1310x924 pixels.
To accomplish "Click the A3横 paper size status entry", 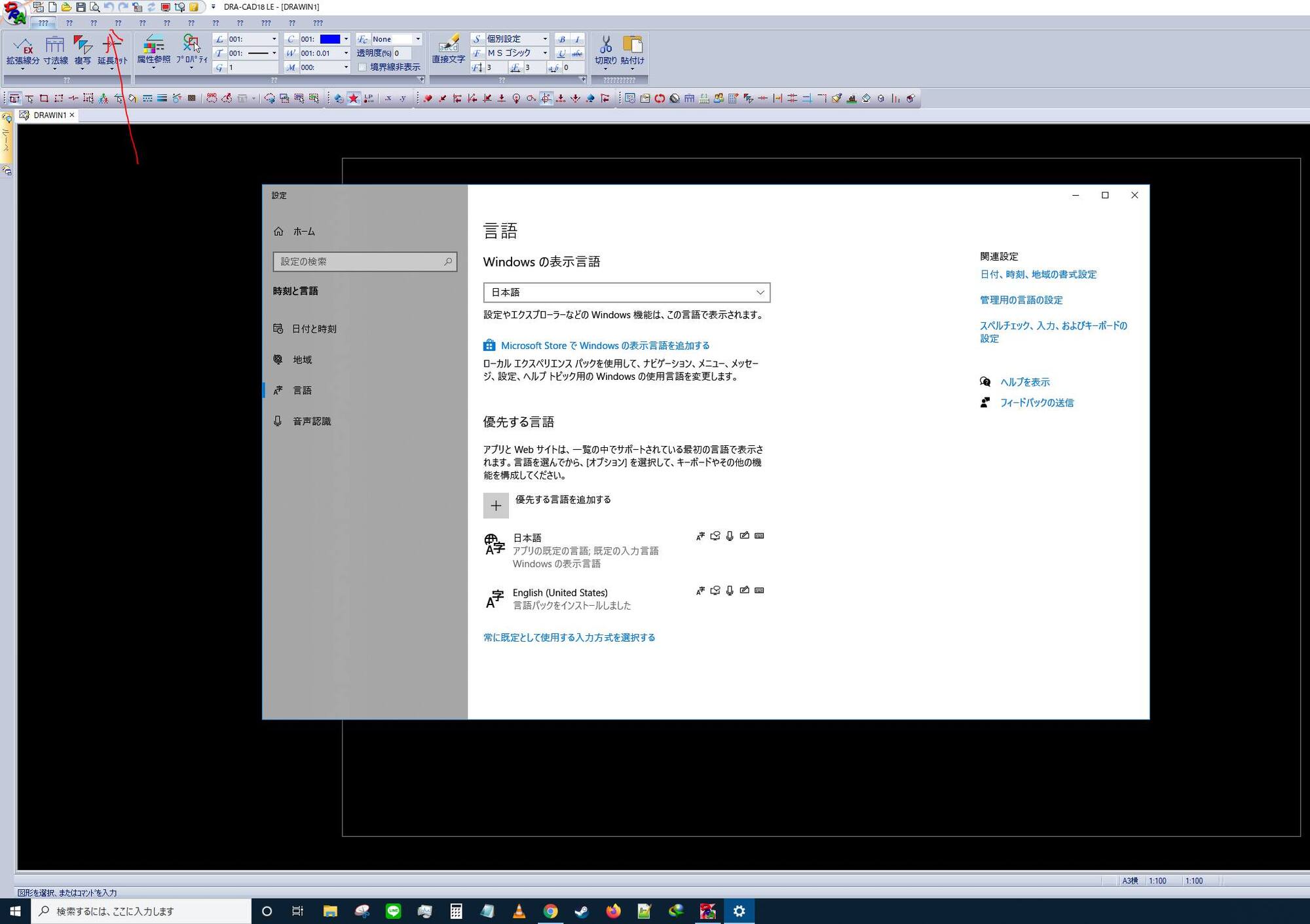I will tap(1130, 881).
